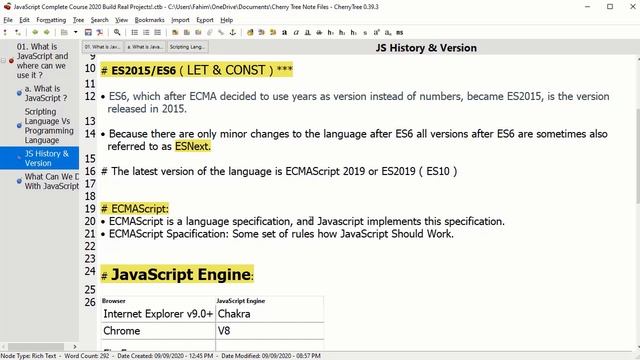640x360 pixels.
Task: Toggle underline formatting
Action: 308,32
